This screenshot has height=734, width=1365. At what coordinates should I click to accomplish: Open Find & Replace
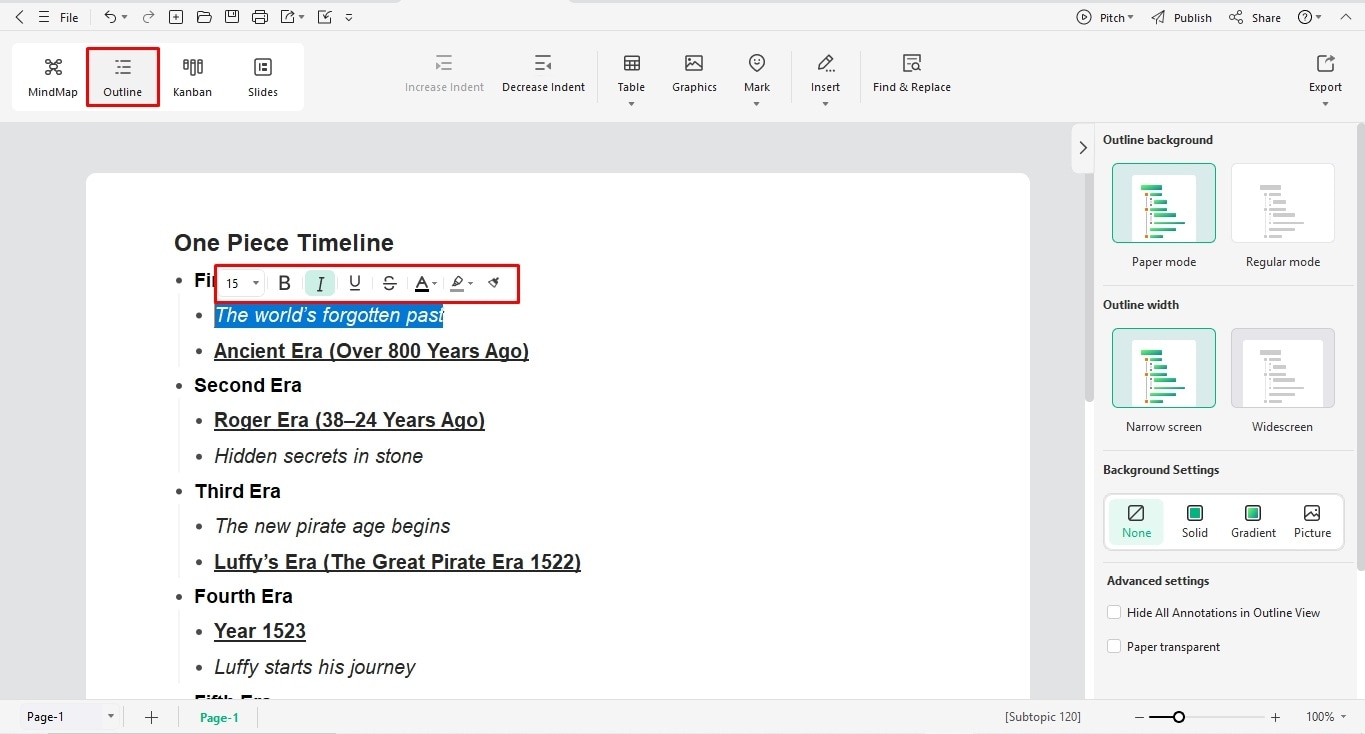[x=911, y=74]
